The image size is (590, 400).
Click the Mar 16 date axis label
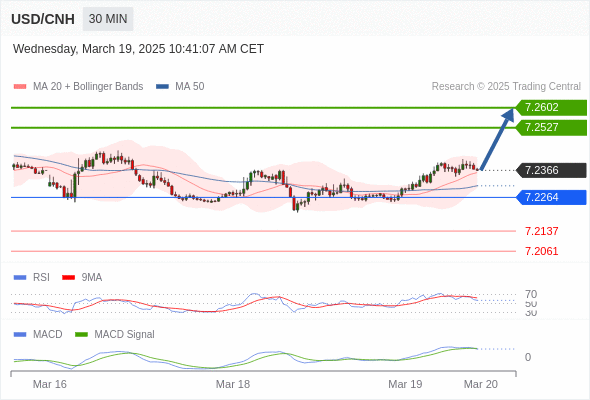50,384
